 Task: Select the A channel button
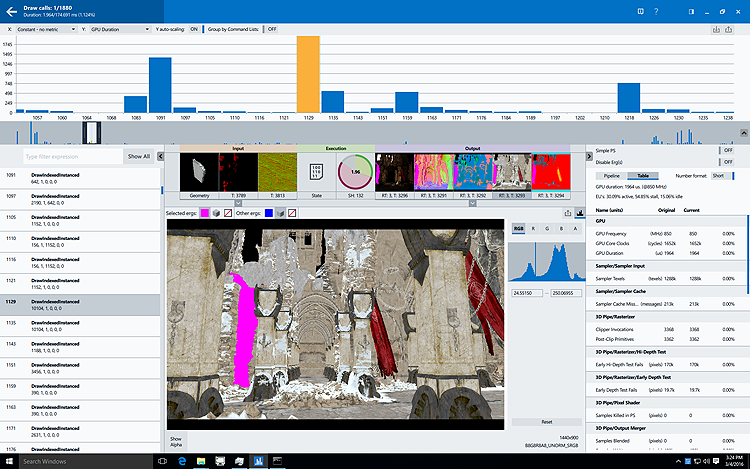575,229
